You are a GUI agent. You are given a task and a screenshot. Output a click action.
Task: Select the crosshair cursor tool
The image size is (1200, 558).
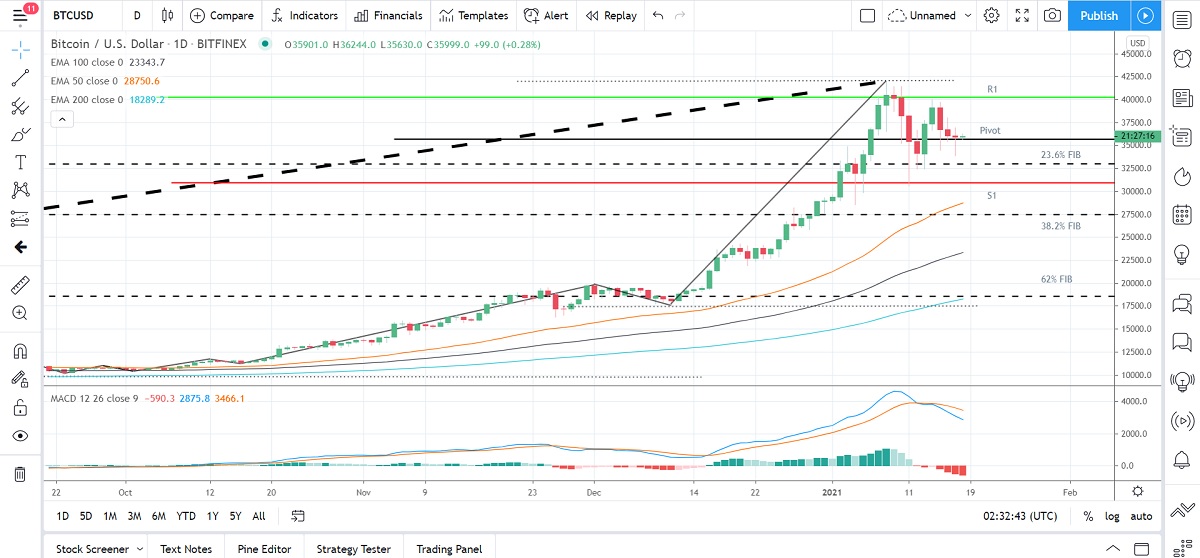pos(20,48)
